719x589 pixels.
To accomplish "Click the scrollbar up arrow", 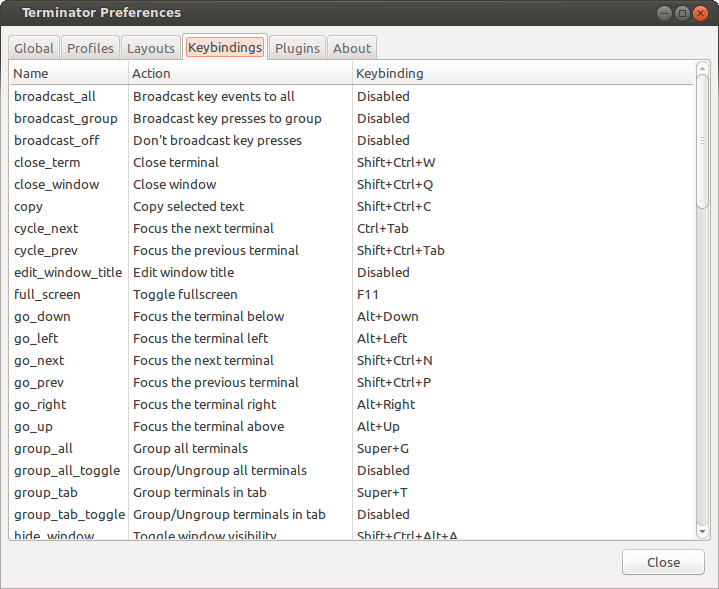I will point(702,69).
